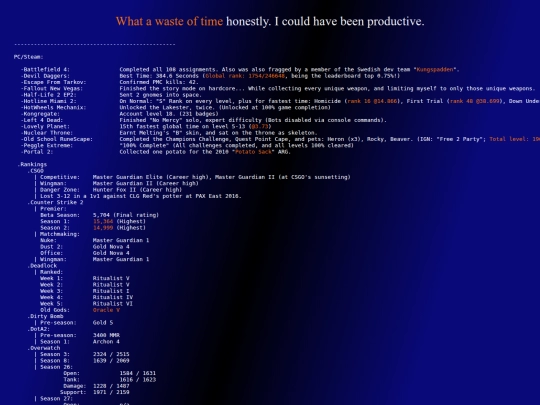Image resolution: width=540 pixels, height=405 pixels.
Task: Click the '-Fallout New Vegas:' label
Action: [52, 89]
